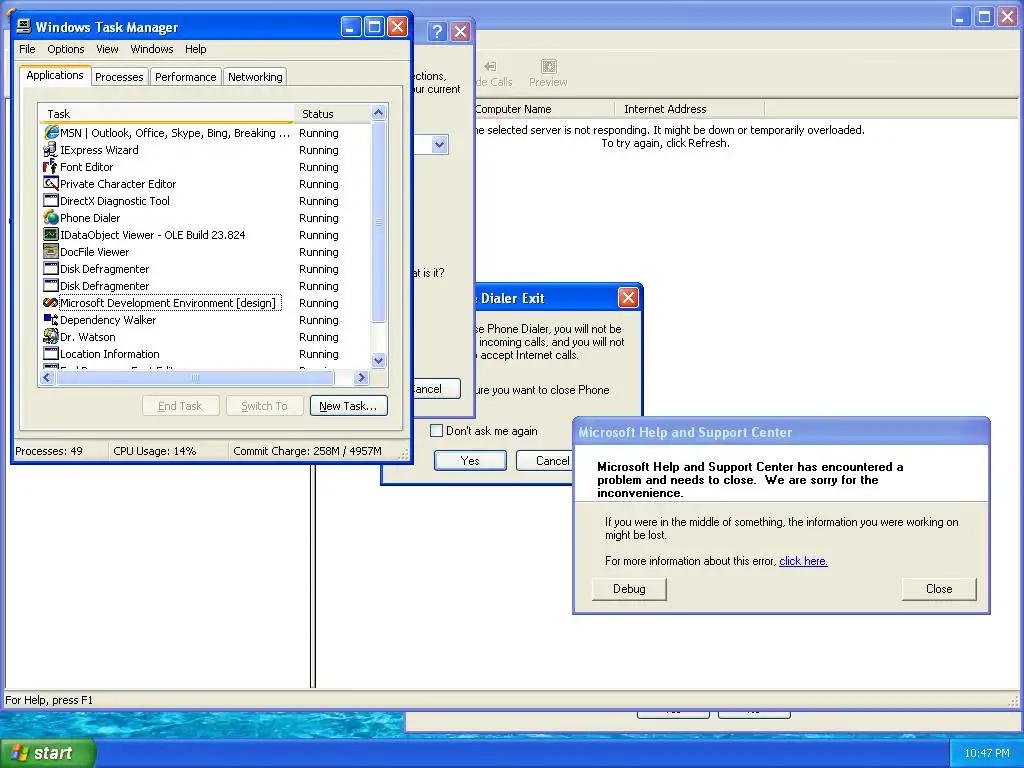
Task: Click the Internet Address column header
Action: [x=689, y=108]
